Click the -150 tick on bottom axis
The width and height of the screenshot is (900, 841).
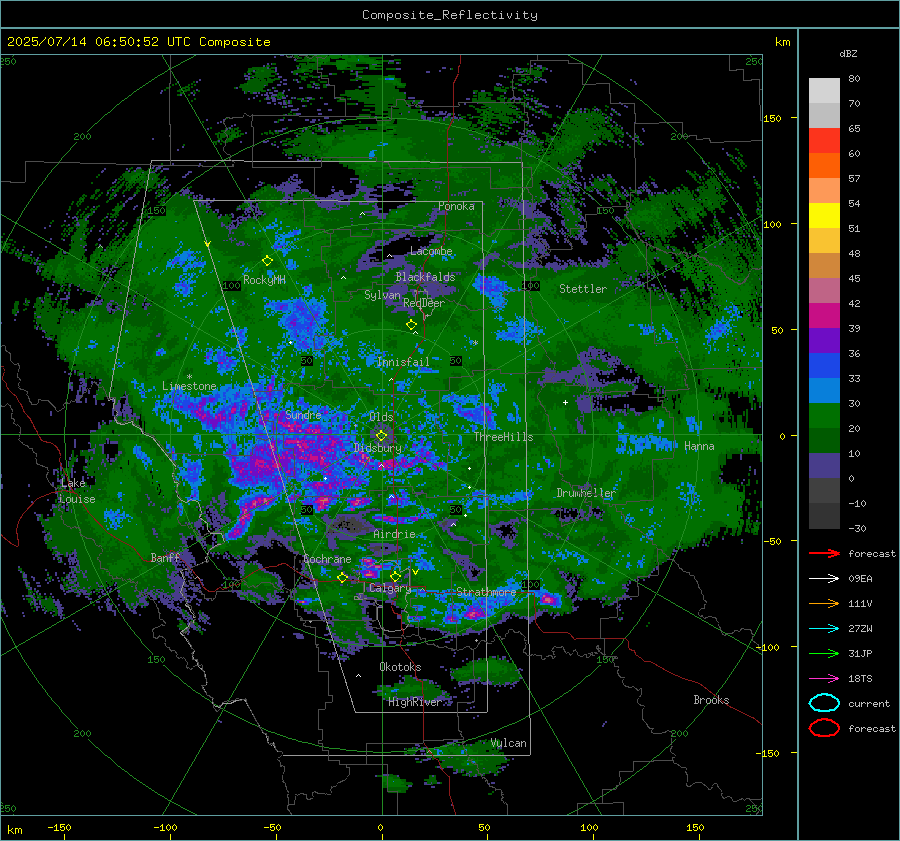59,827
